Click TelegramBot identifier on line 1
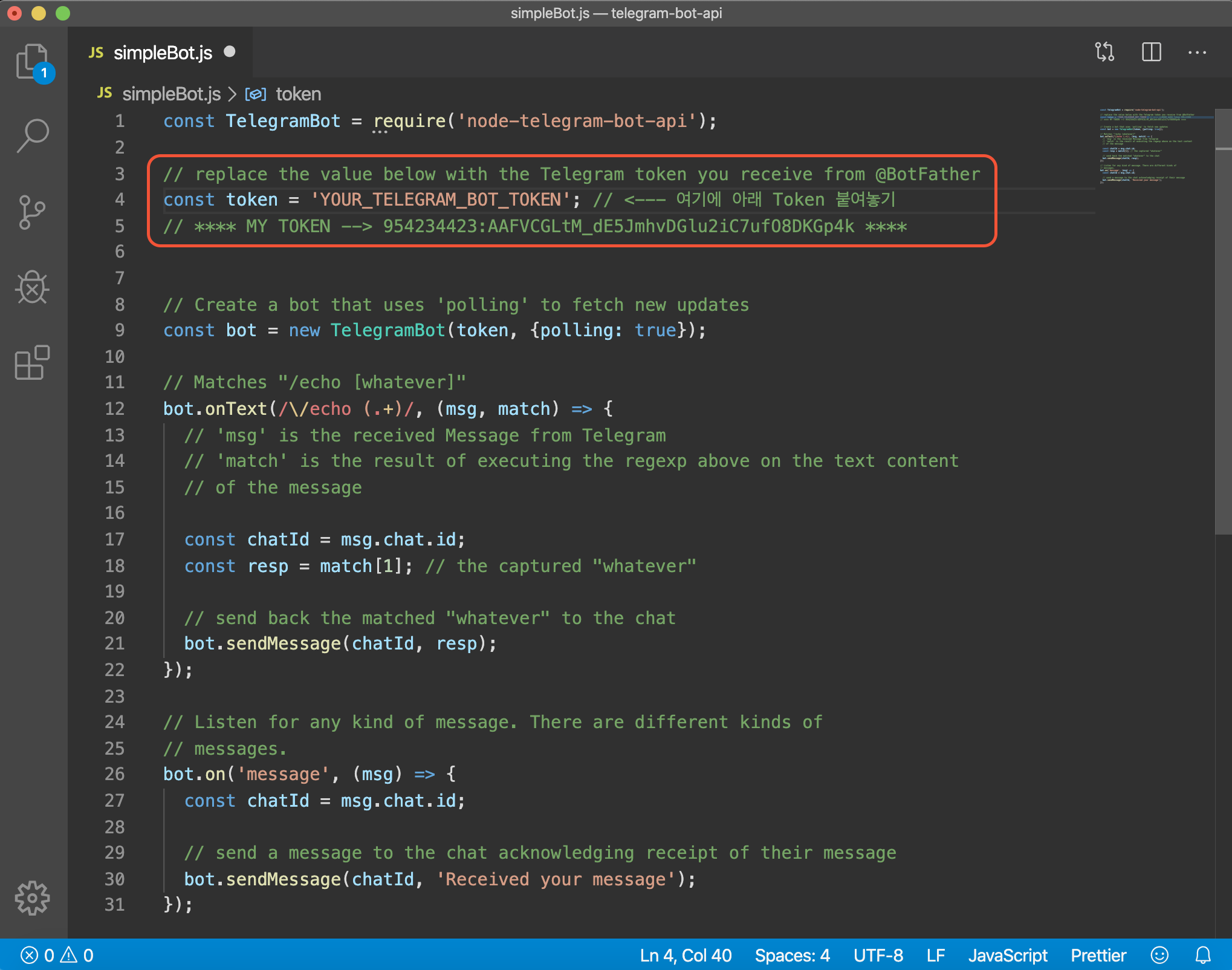This screenshot has height=970, width=1232. coord(283,121)
